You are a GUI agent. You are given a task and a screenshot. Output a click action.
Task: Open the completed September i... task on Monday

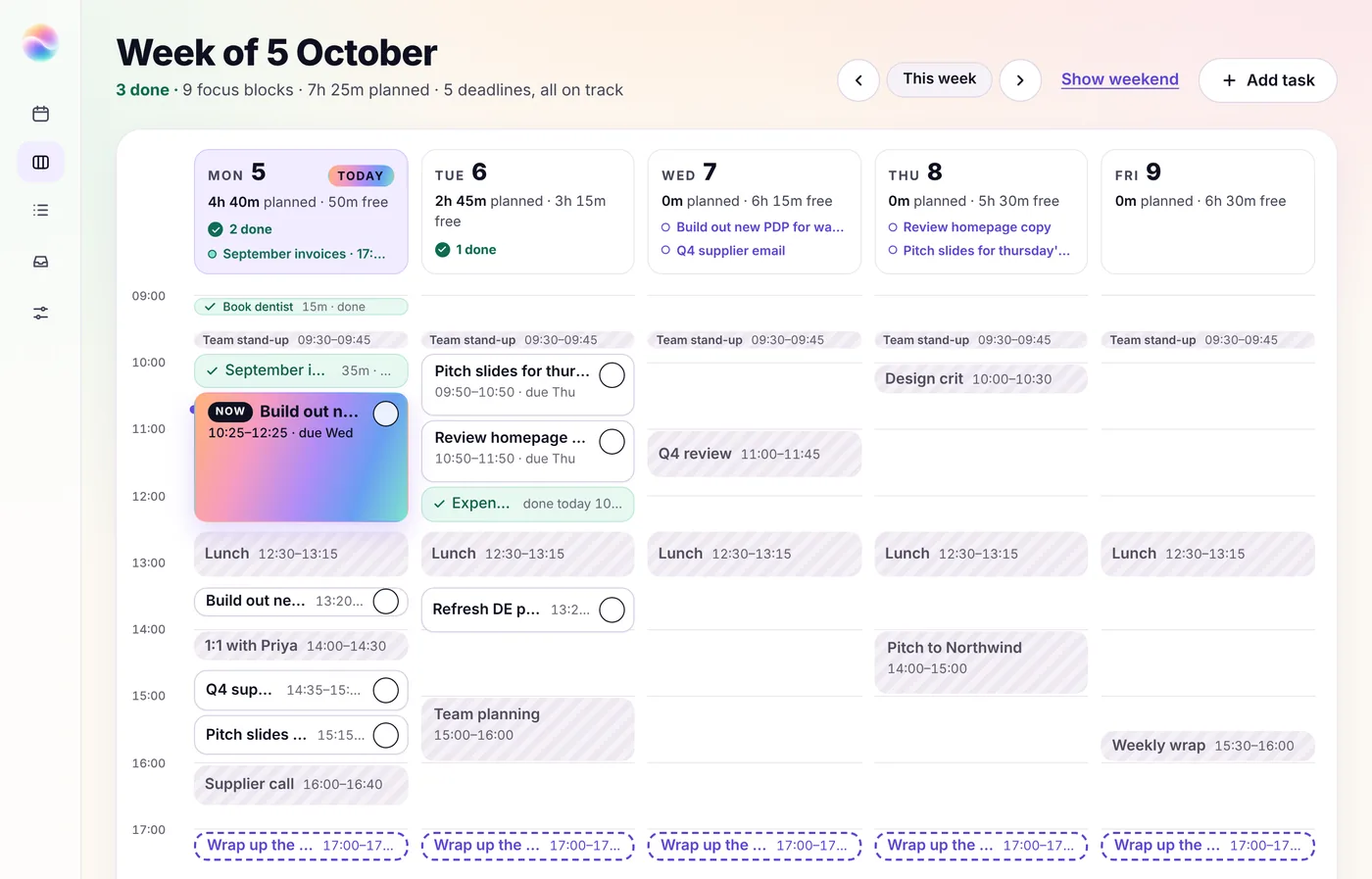pos(301,370)
